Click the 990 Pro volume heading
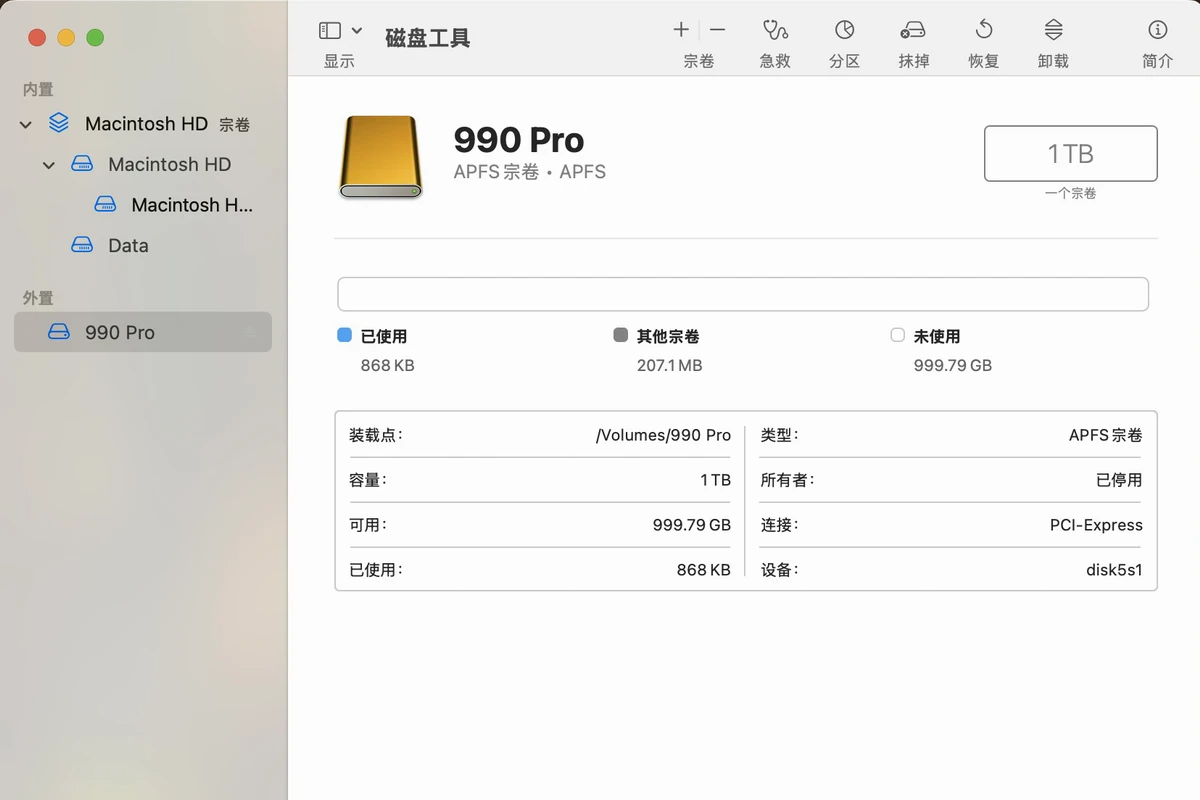This screenshot has width=1200, height=800. [x=519, y=140]
